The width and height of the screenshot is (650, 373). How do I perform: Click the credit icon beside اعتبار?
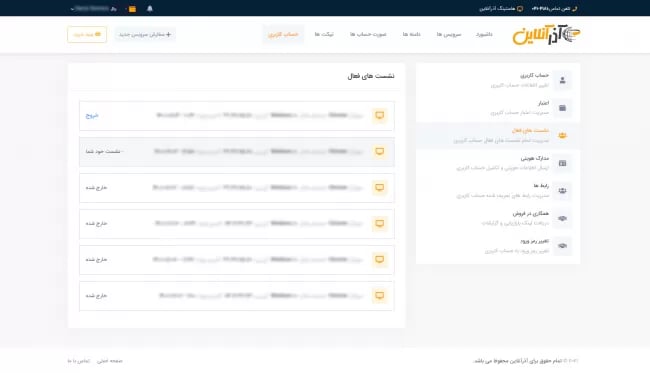pyautogui.click(x=563, y=108)
